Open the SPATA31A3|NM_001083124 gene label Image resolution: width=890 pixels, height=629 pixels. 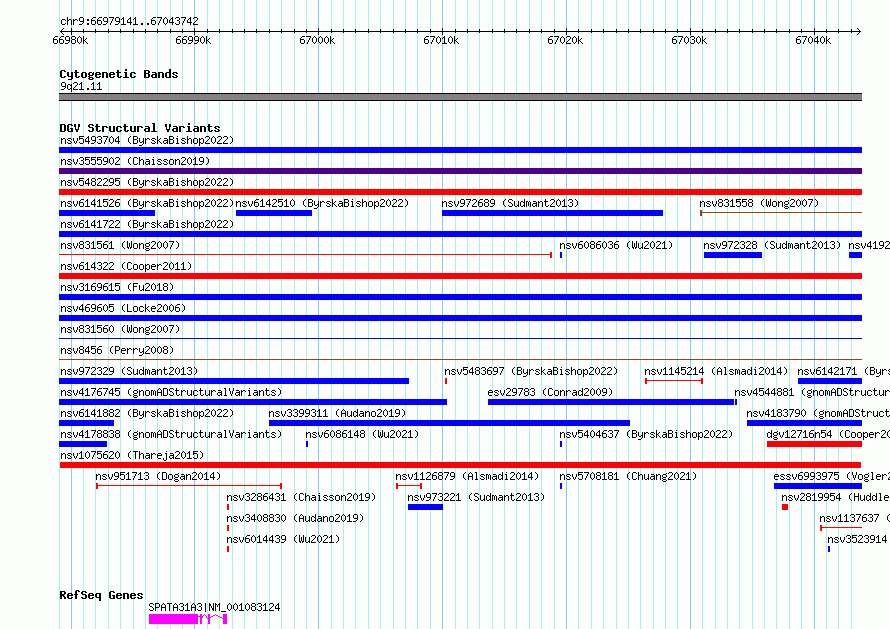[x=214, y=607]
